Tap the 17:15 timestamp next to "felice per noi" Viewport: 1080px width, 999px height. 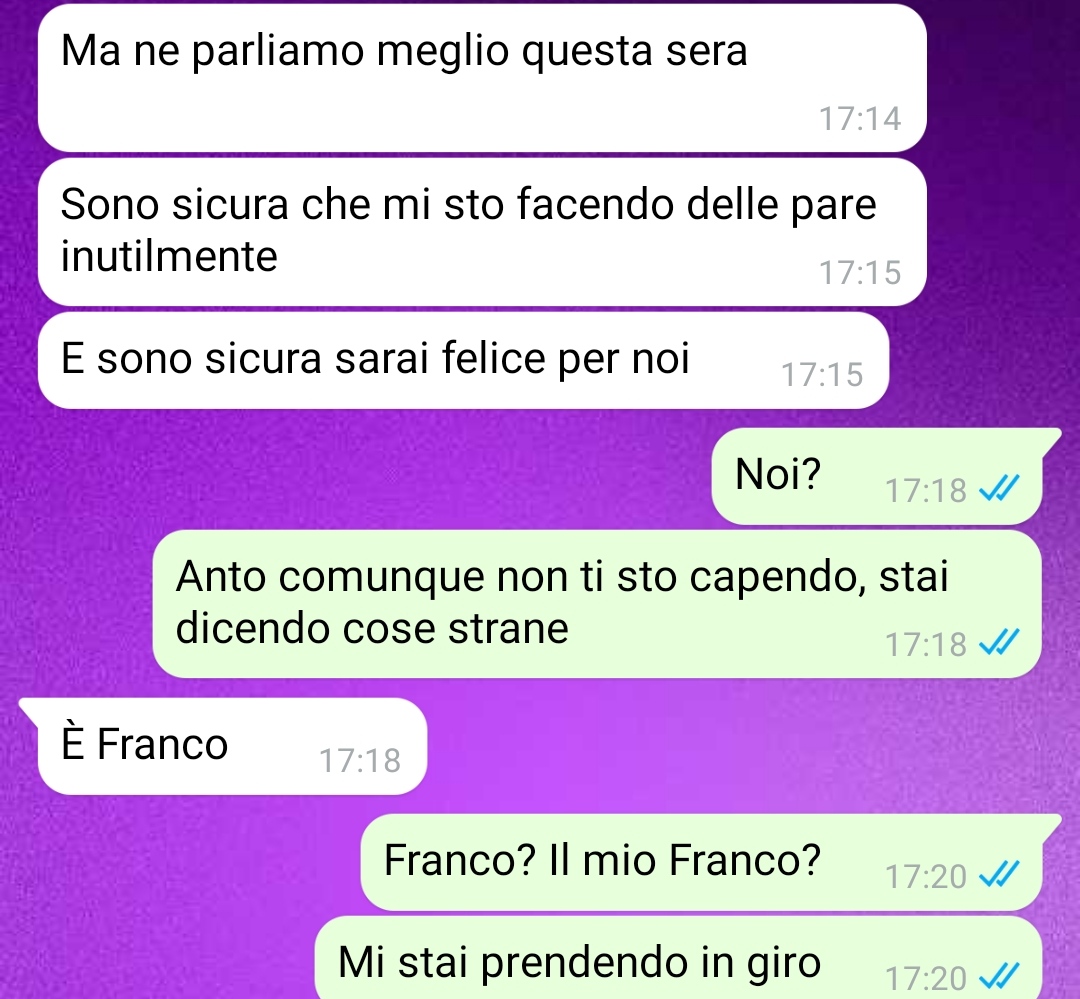pyautogui.click(x=822, y=375)
